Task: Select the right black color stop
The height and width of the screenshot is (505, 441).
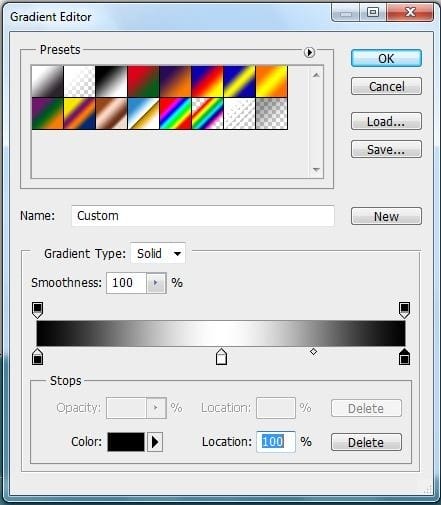Action: coord(404,357)
